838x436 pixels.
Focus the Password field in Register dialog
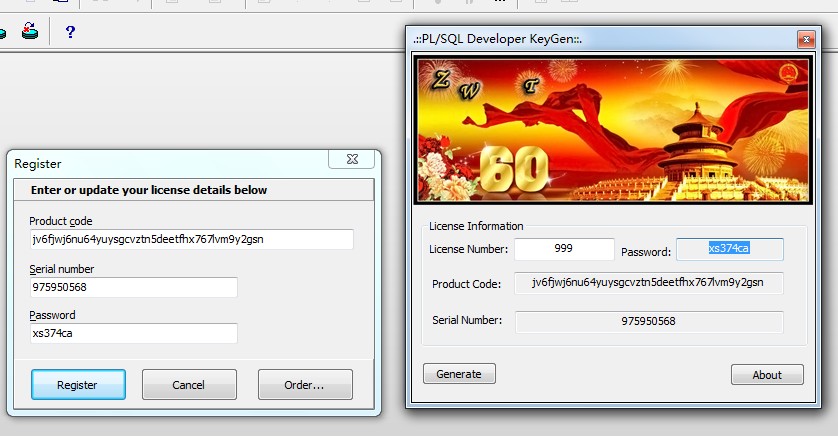pyautogui.click(x=134, y=333)
